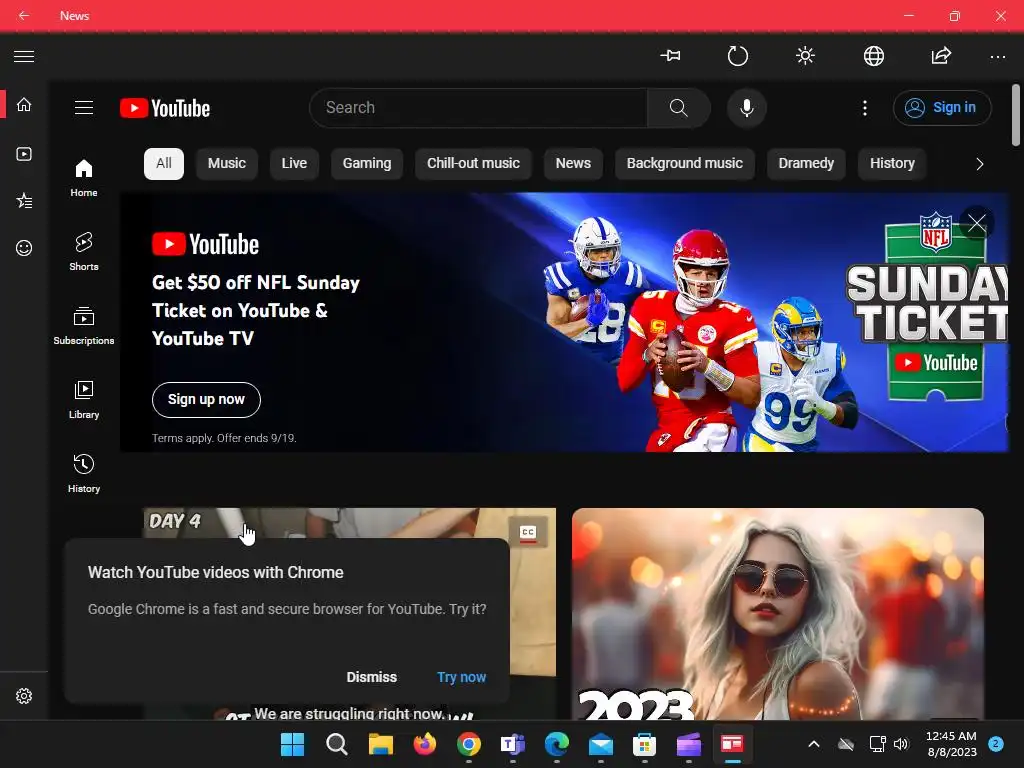
Task: Focus the YouTube Search field
Action: [478, 108]
